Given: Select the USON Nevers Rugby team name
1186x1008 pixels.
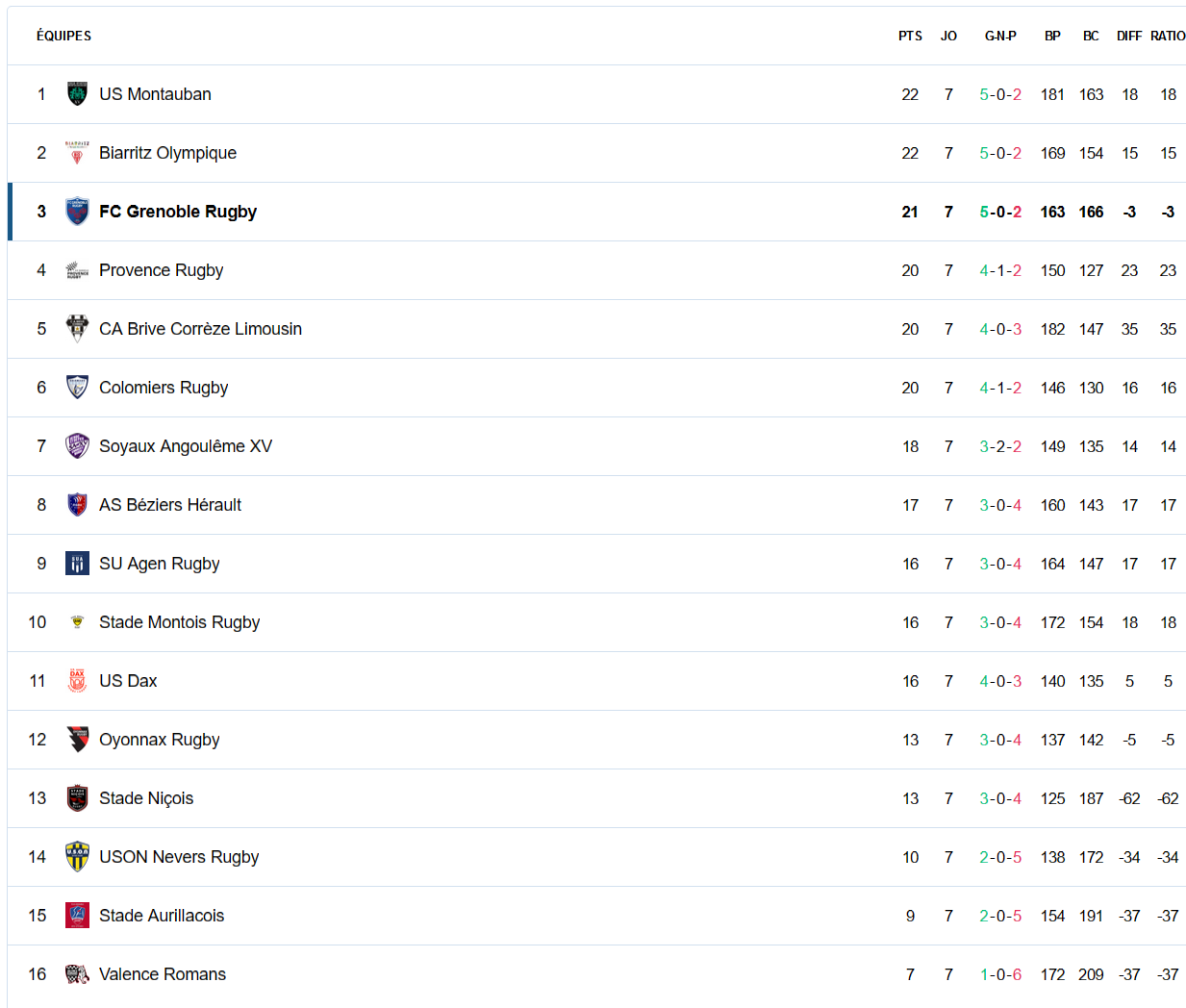Looking at the screenshot, I should click(179, 857).
